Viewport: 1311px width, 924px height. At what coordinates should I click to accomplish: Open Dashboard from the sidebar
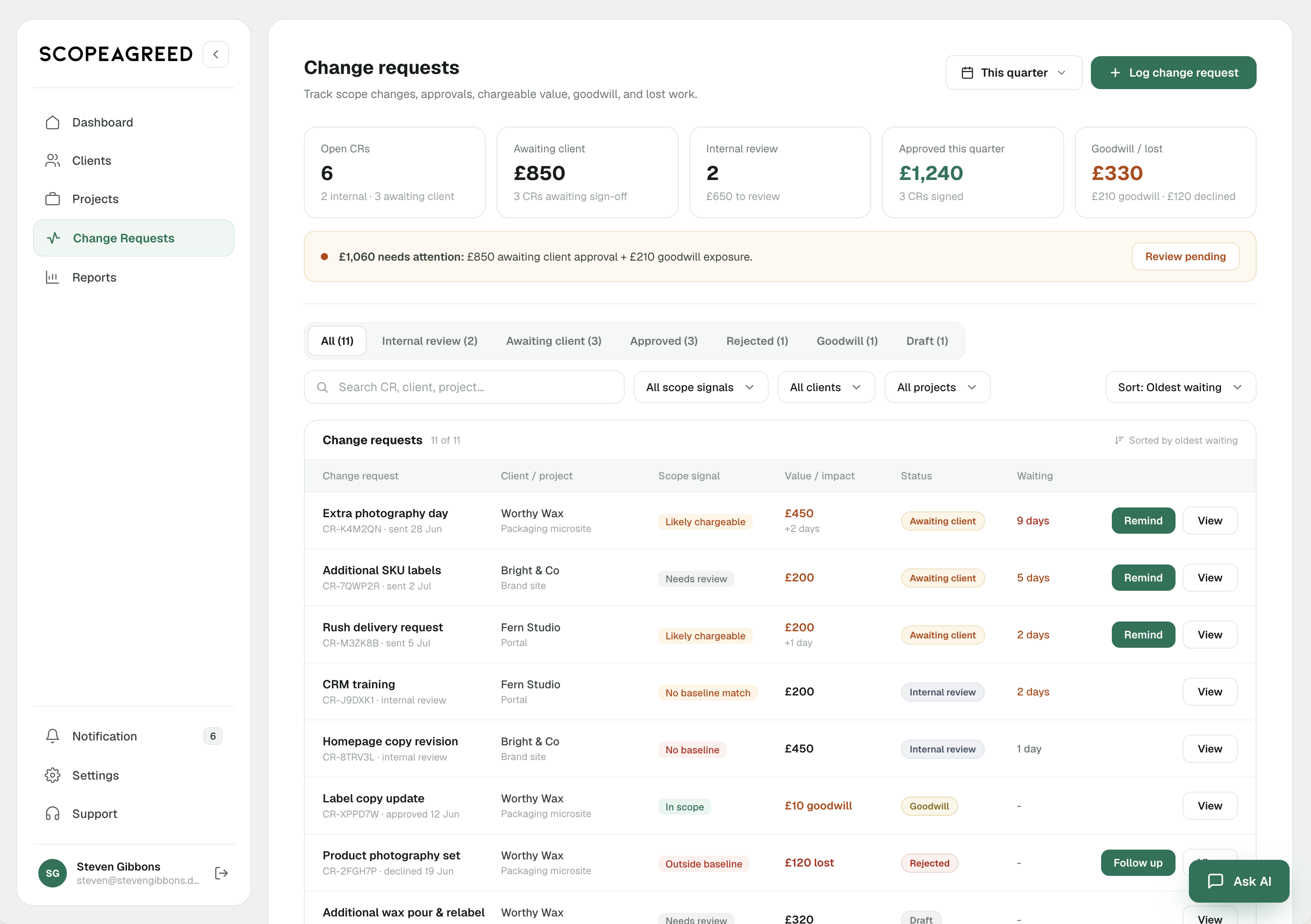133,122
